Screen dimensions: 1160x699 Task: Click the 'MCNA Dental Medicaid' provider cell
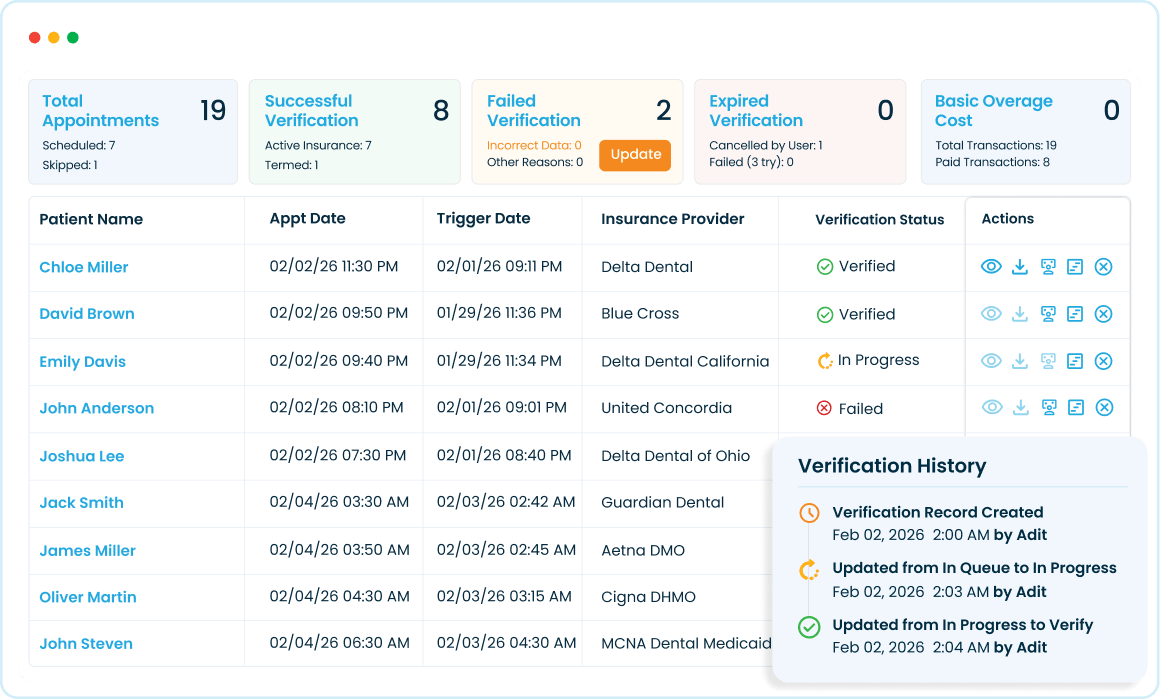[x=686, y=644]
